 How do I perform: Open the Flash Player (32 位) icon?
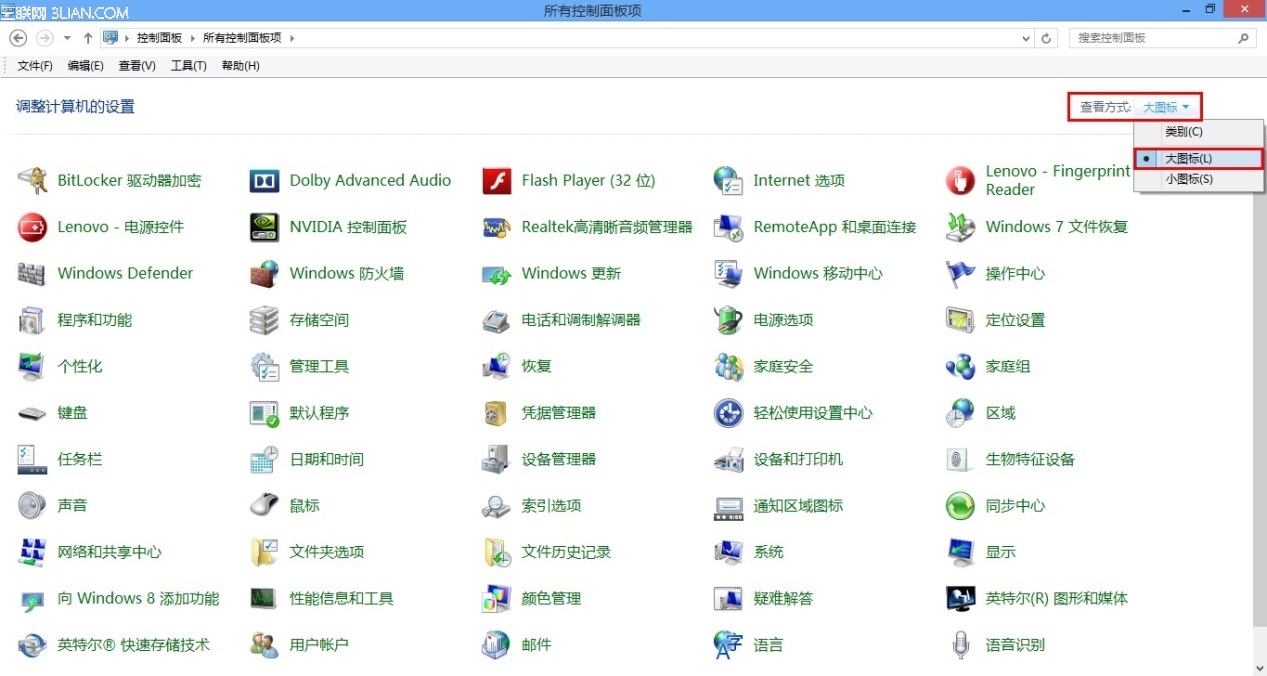[x=496, y=181]
